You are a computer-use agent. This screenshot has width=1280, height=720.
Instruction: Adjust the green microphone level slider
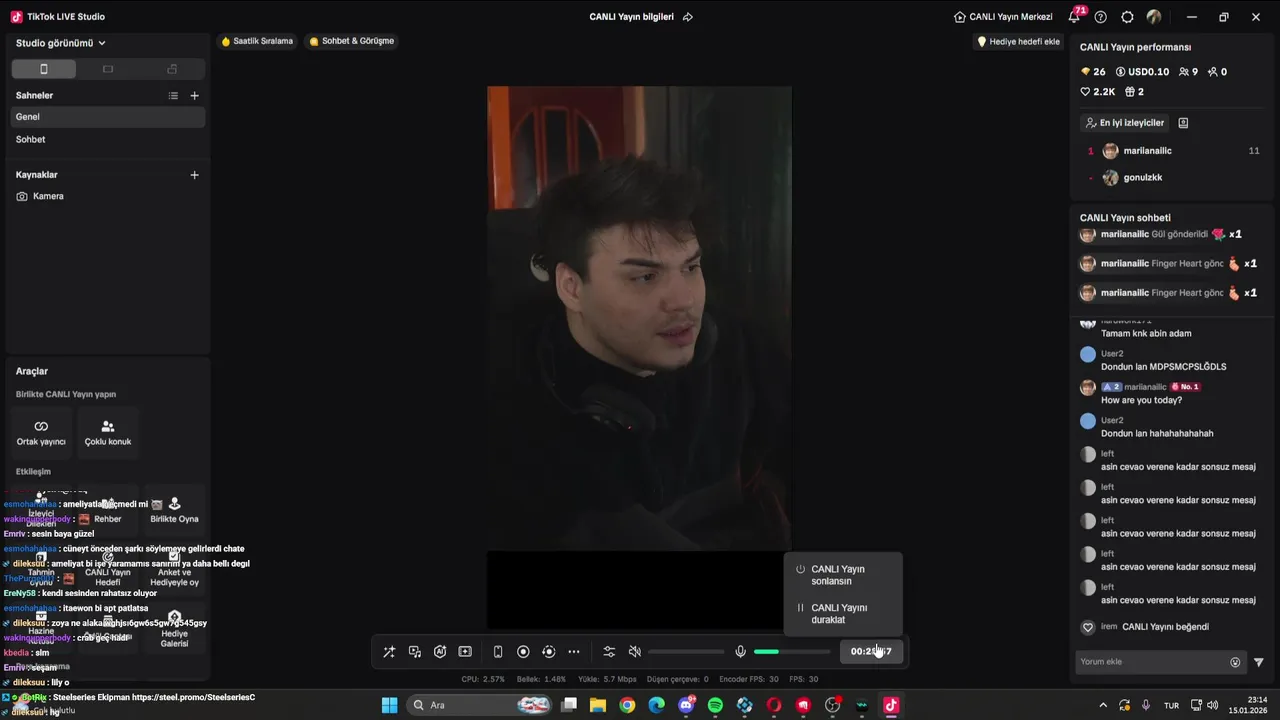coord(792,652)
